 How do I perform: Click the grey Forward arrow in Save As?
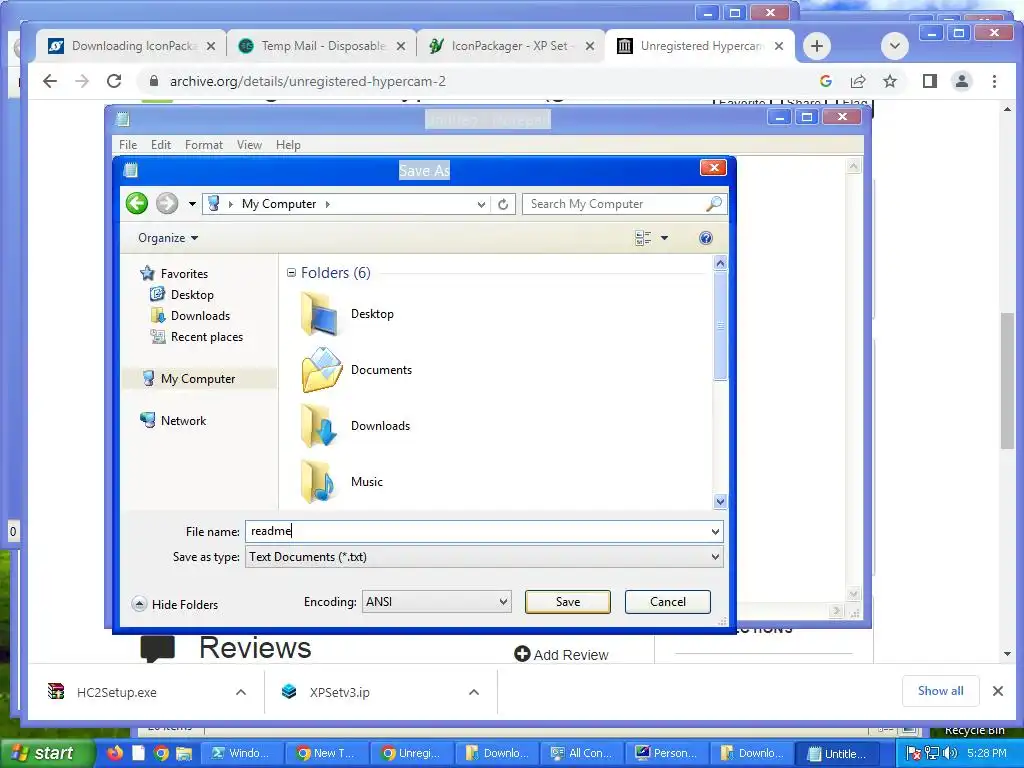(167, 204)
